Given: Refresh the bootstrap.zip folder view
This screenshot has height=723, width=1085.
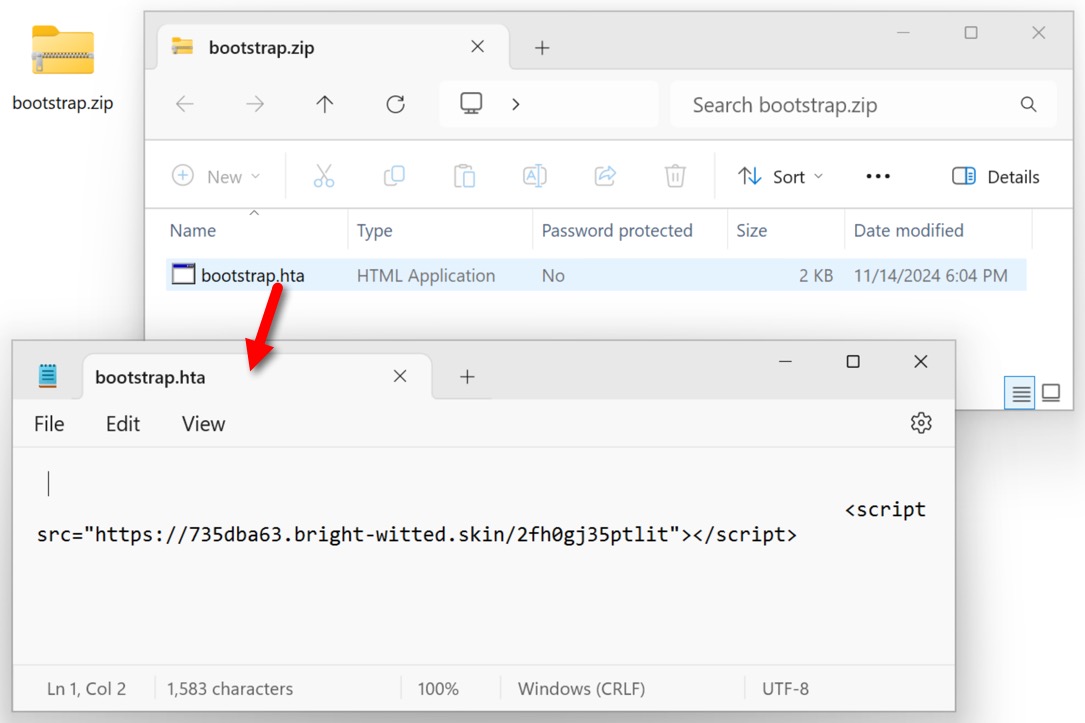Looking at the screenshot, I should 395,104.
